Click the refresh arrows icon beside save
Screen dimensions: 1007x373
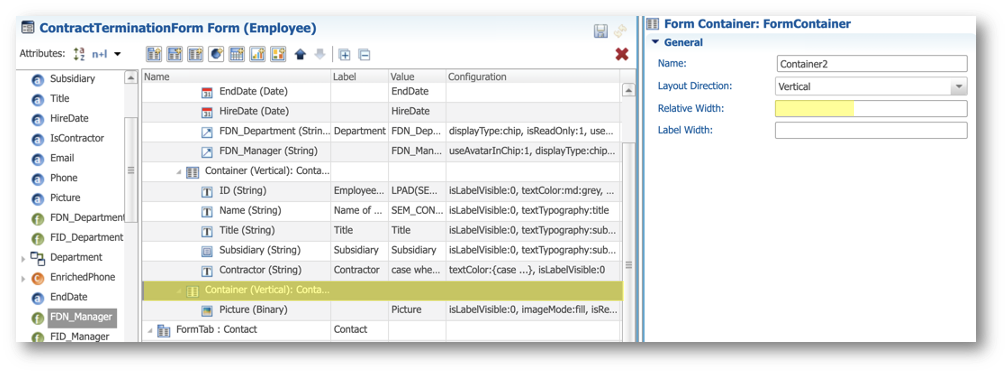[x=620, y=31]
